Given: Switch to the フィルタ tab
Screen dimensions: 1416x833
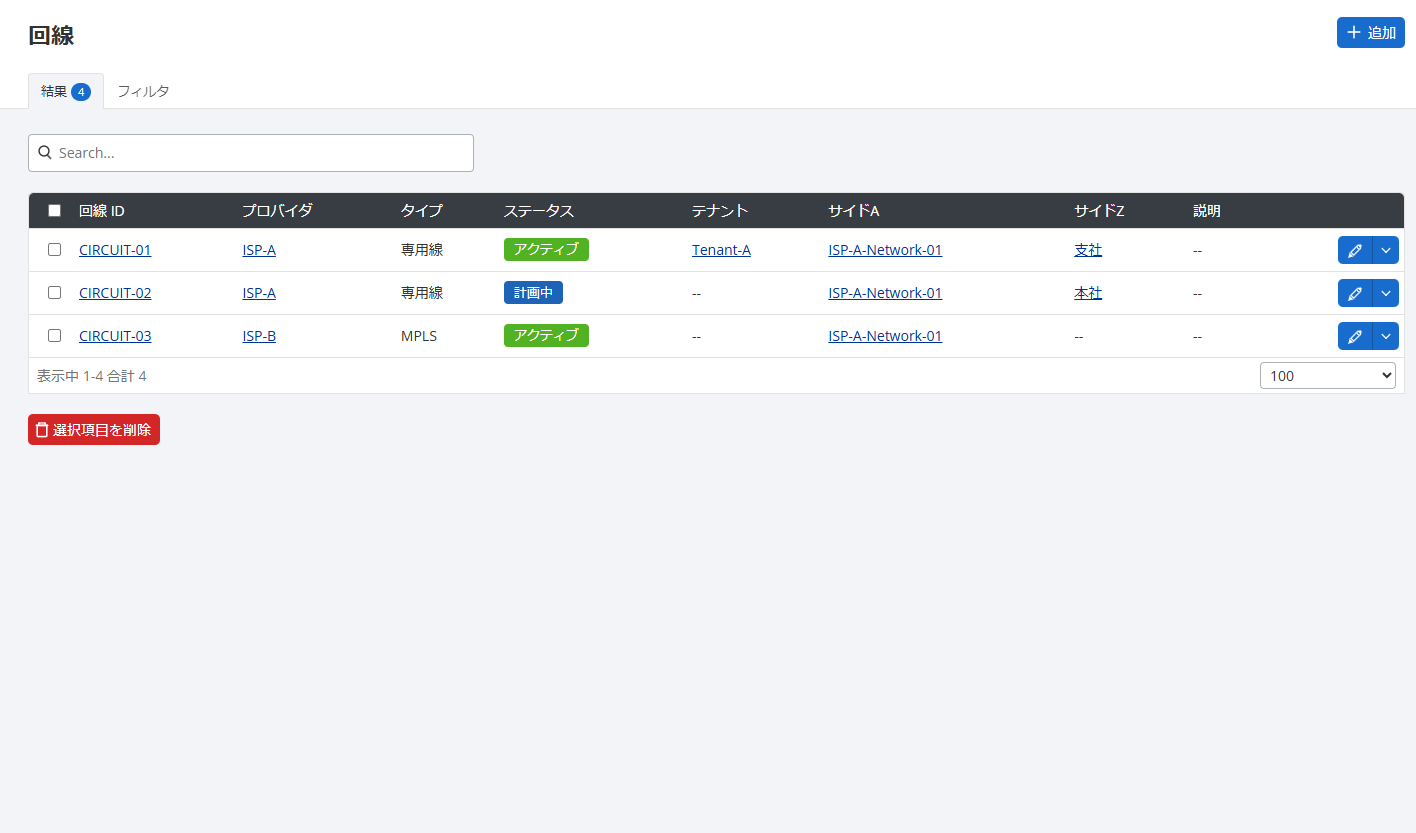Looking at the screenshot, I should tap(143, 91).
